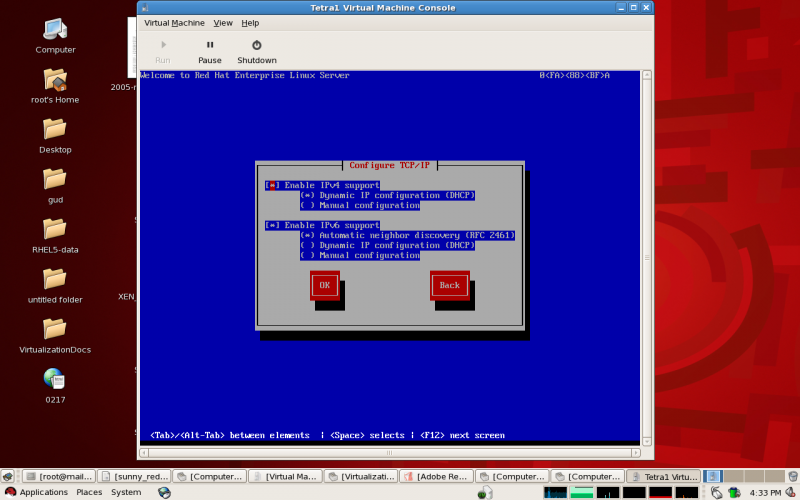Open the gud folder icon
Screen dimensions: 800x500
tap(55, 179)
